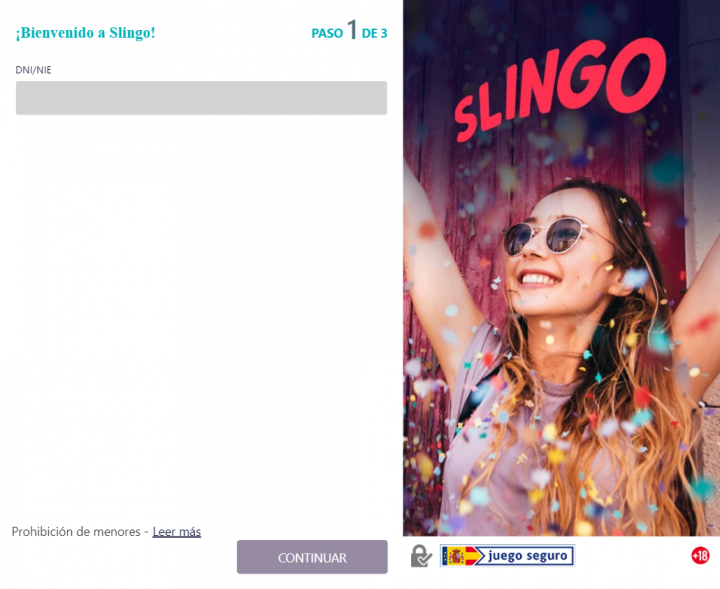Click the "juego seguro" text inside the badge
Screen dimensions: 720x589
528,556
